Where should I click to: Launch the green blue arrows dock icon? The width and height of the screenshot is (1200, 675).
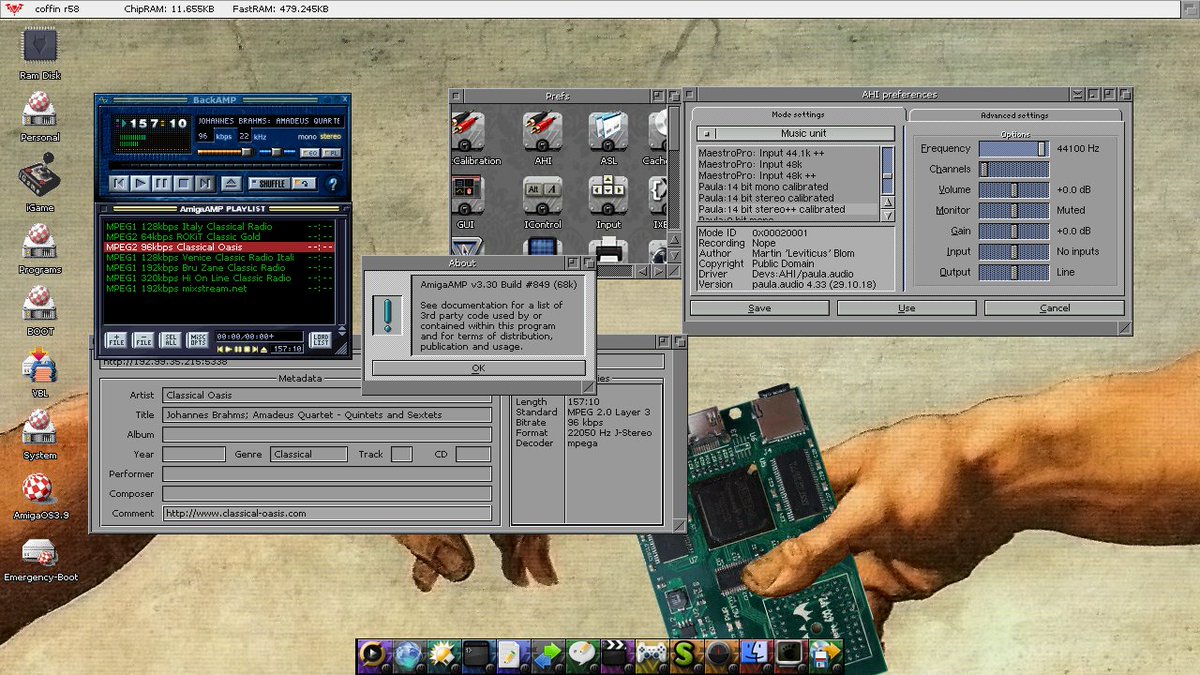[x=546, y=654]
